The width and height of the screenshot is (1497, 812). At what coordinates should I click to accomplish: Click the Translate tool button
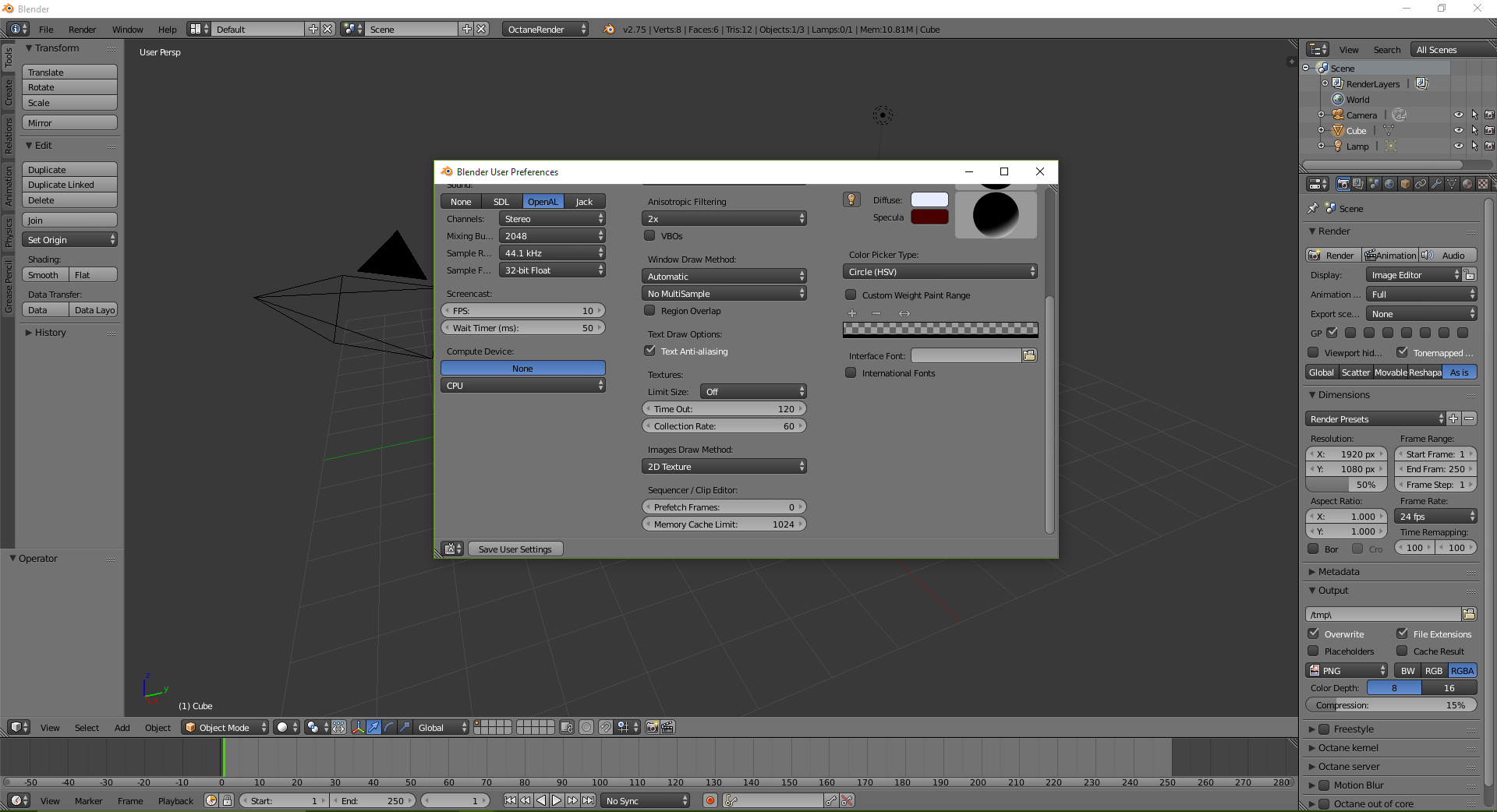pos(69,72)
